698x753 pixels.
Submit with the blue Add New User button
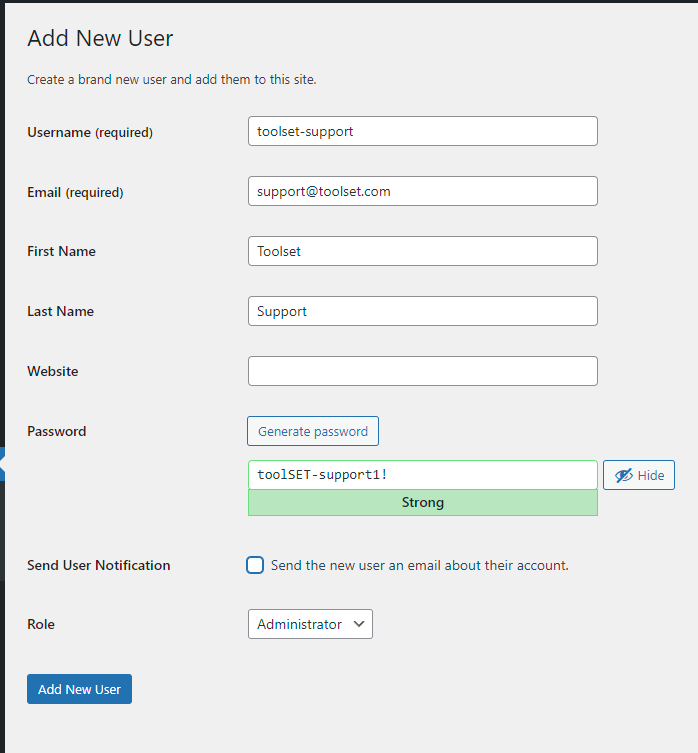[79, 689]
